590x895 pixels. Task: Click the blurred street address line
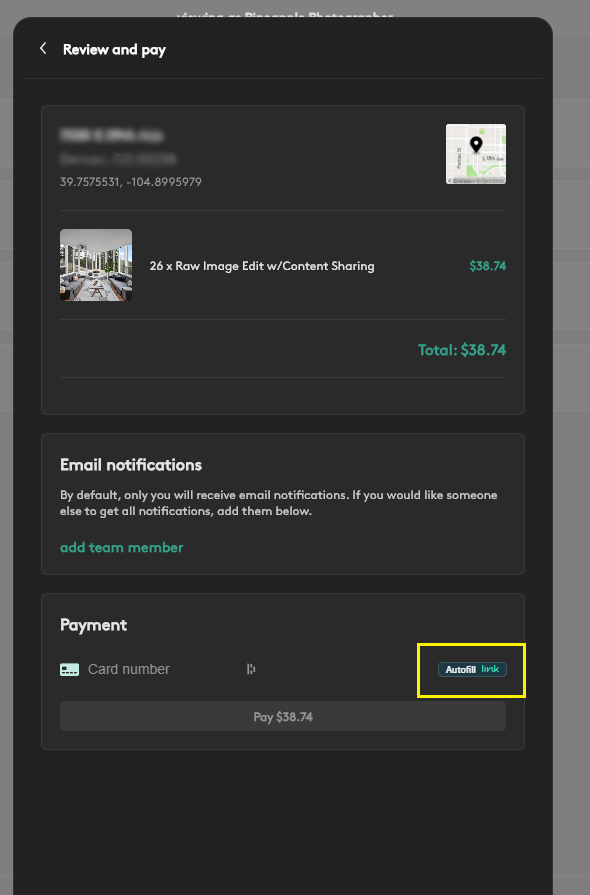(112, 135)
